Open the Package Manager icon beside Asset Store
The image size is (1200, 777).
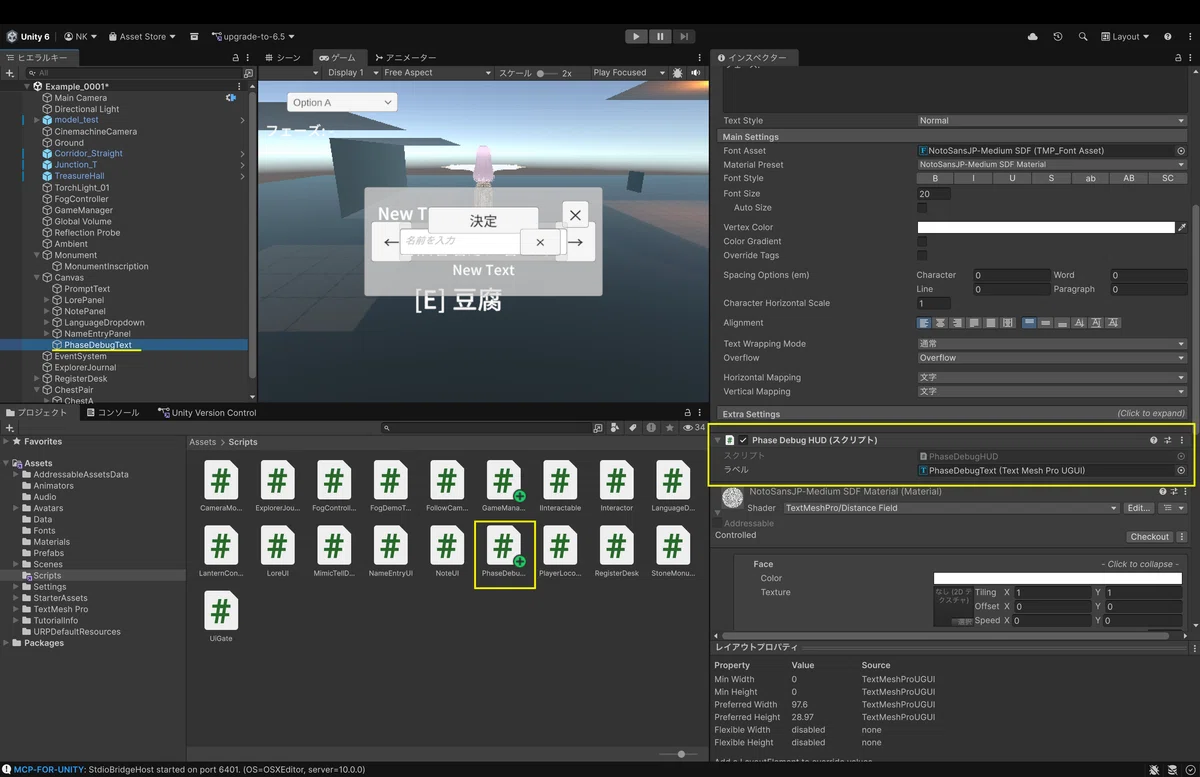tap(194, 37)
